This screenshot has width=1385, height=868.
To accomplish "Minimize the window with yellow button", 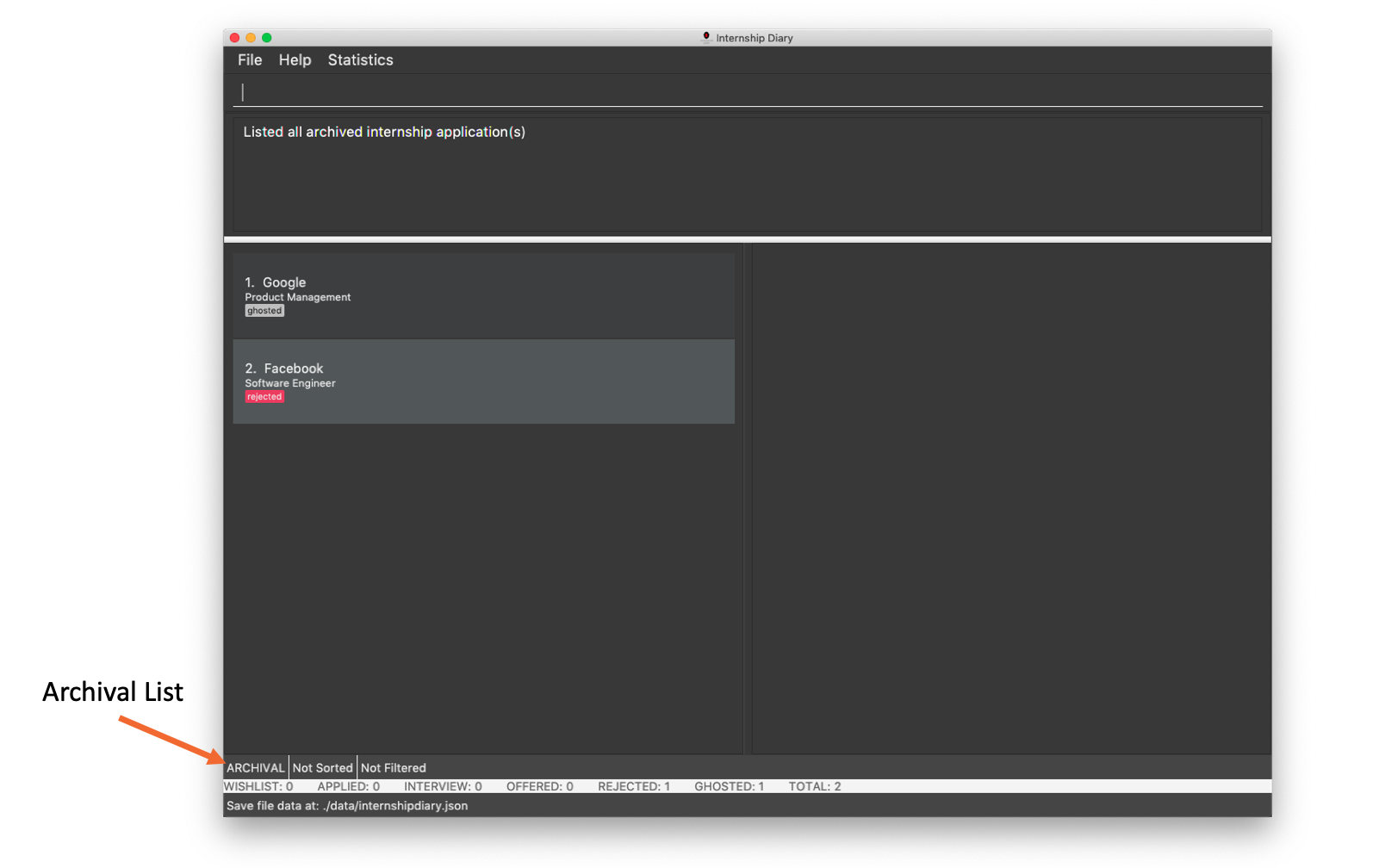I will [x=251, y=38].
